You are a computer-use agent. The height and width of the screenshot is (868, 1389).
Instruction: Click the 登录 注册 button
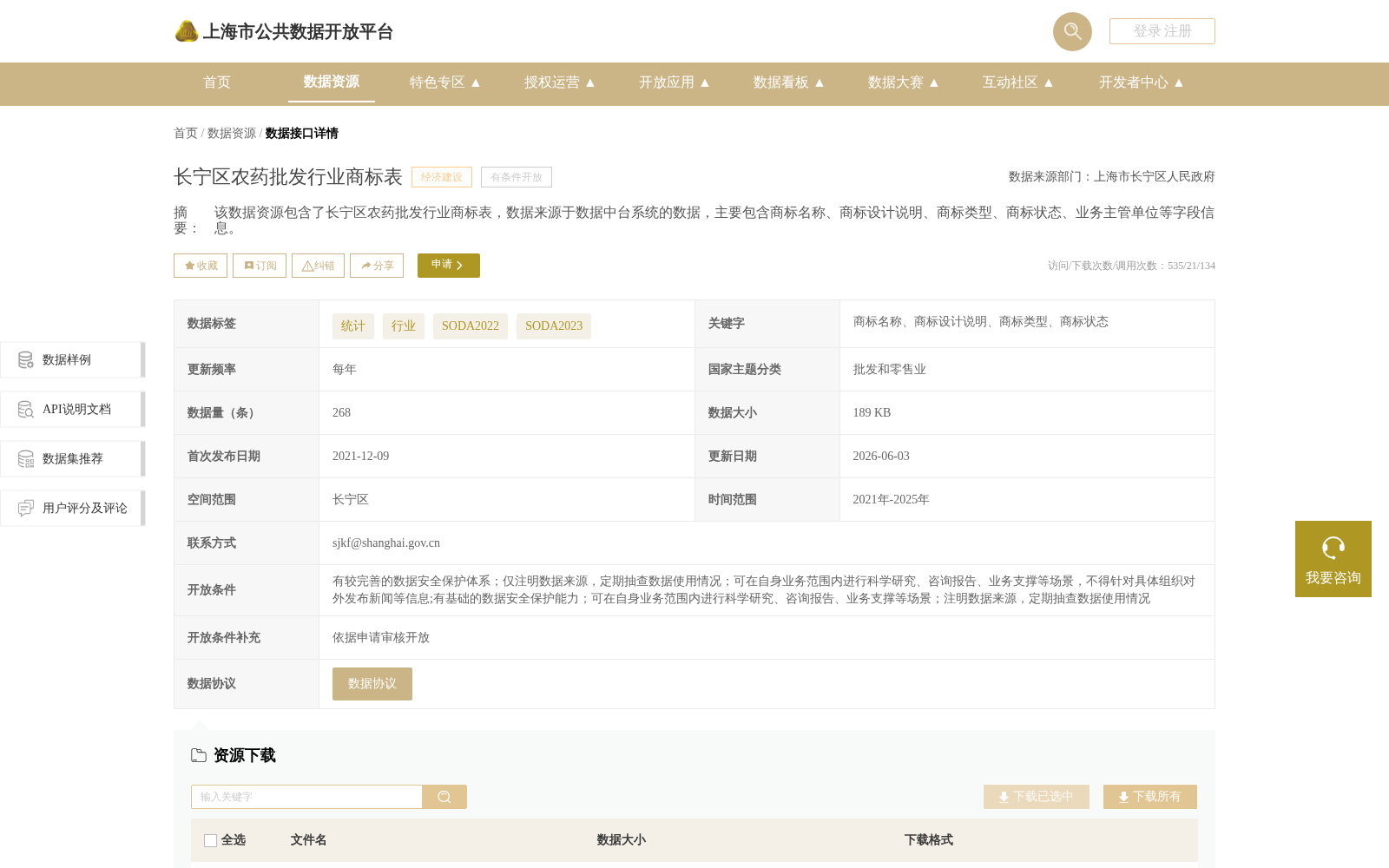click(x=1162, y=31)
